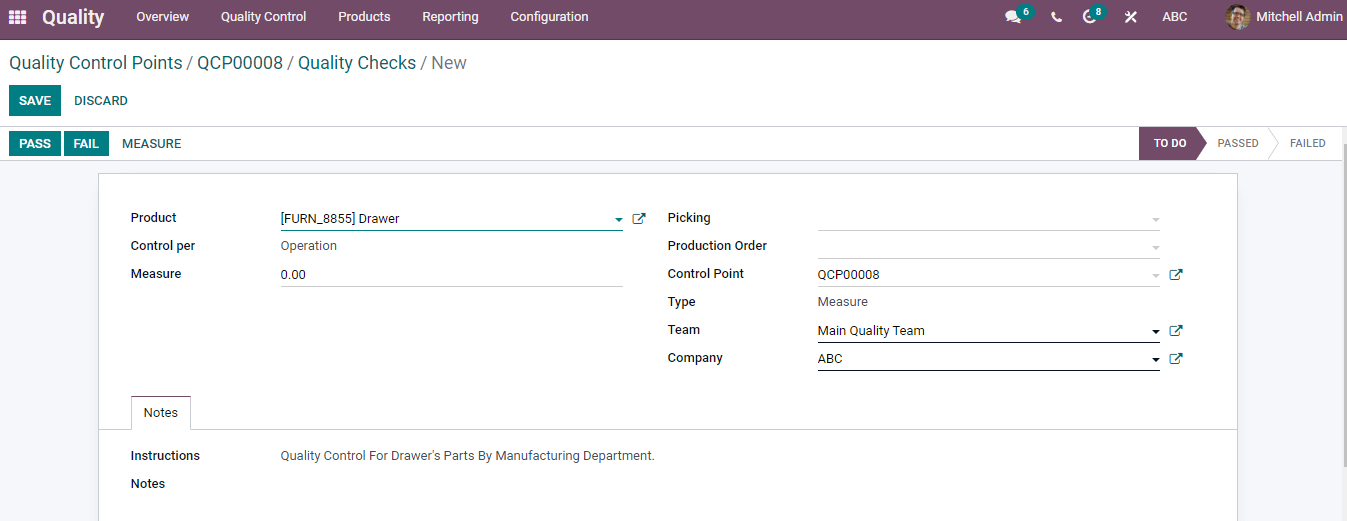
Task: Click the debug tools X icon
Action: [1130, 17]
